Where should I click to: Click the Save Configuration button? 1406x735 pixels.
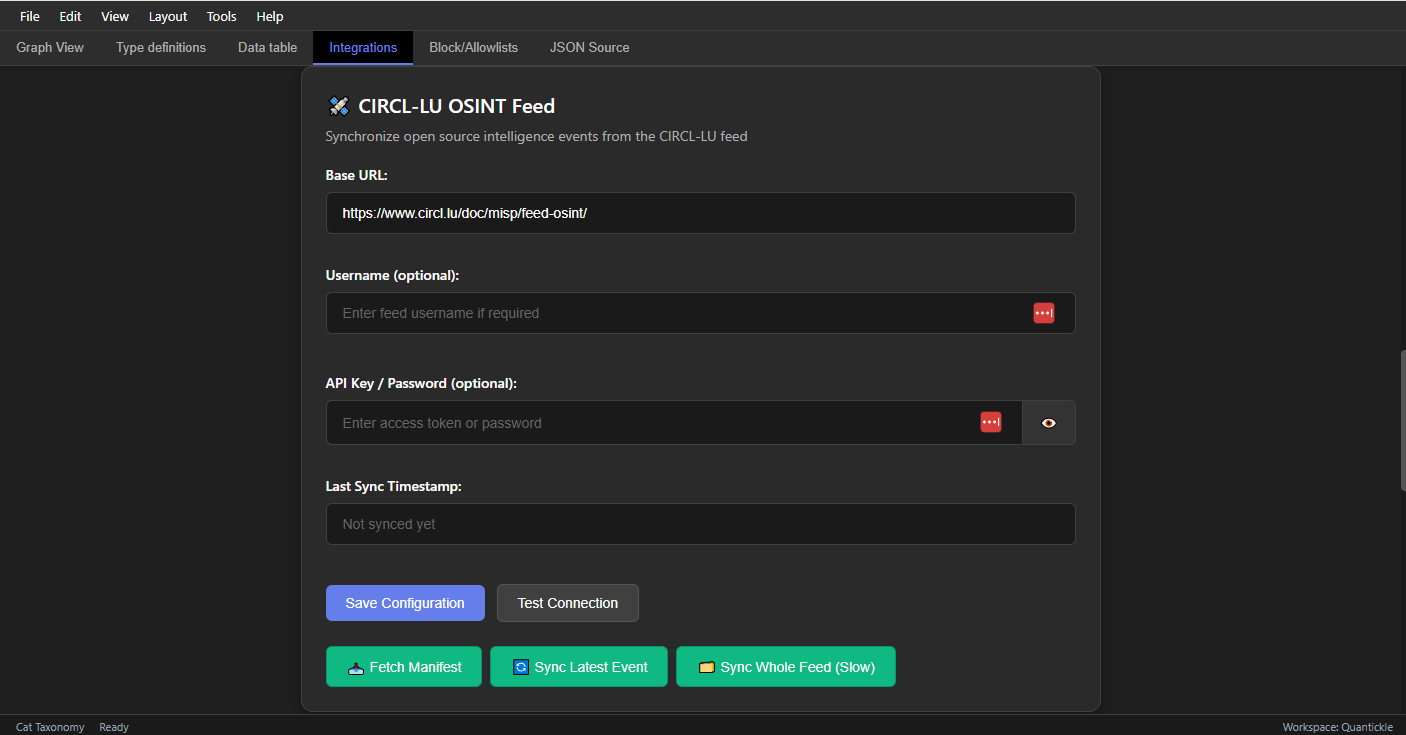[405, 603]
